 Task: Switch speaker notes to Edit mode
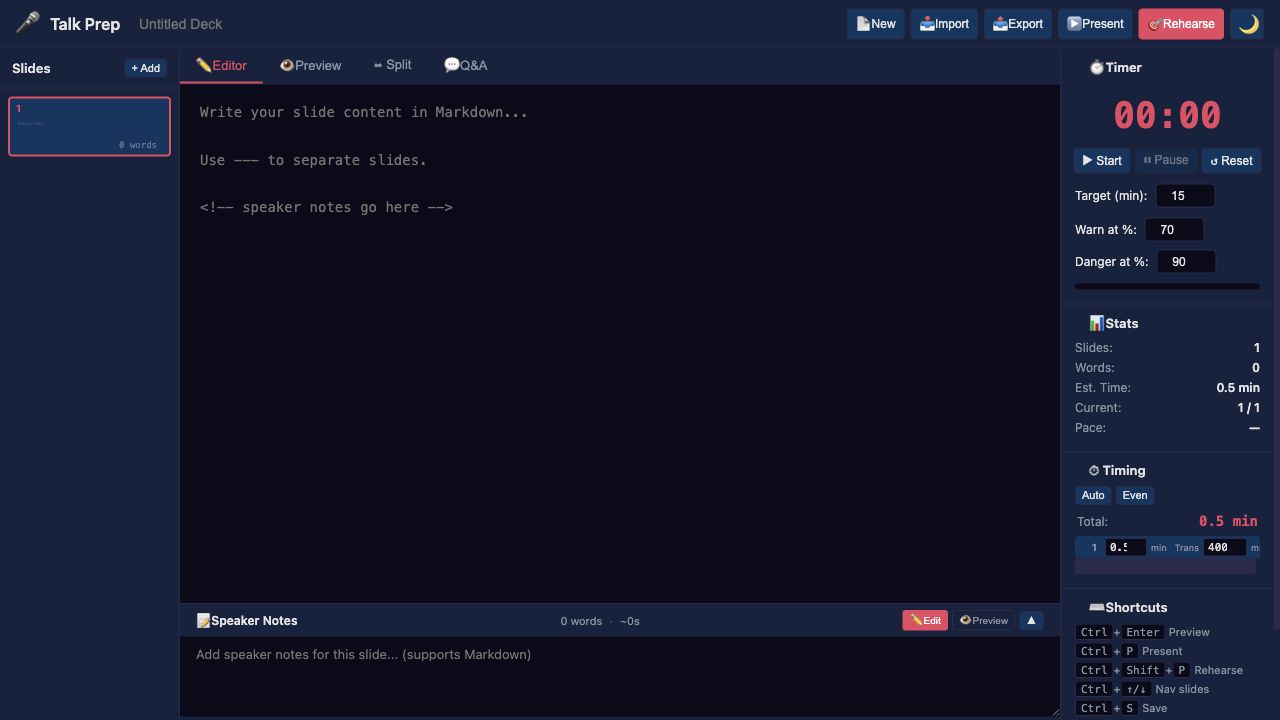pos(925,620)
